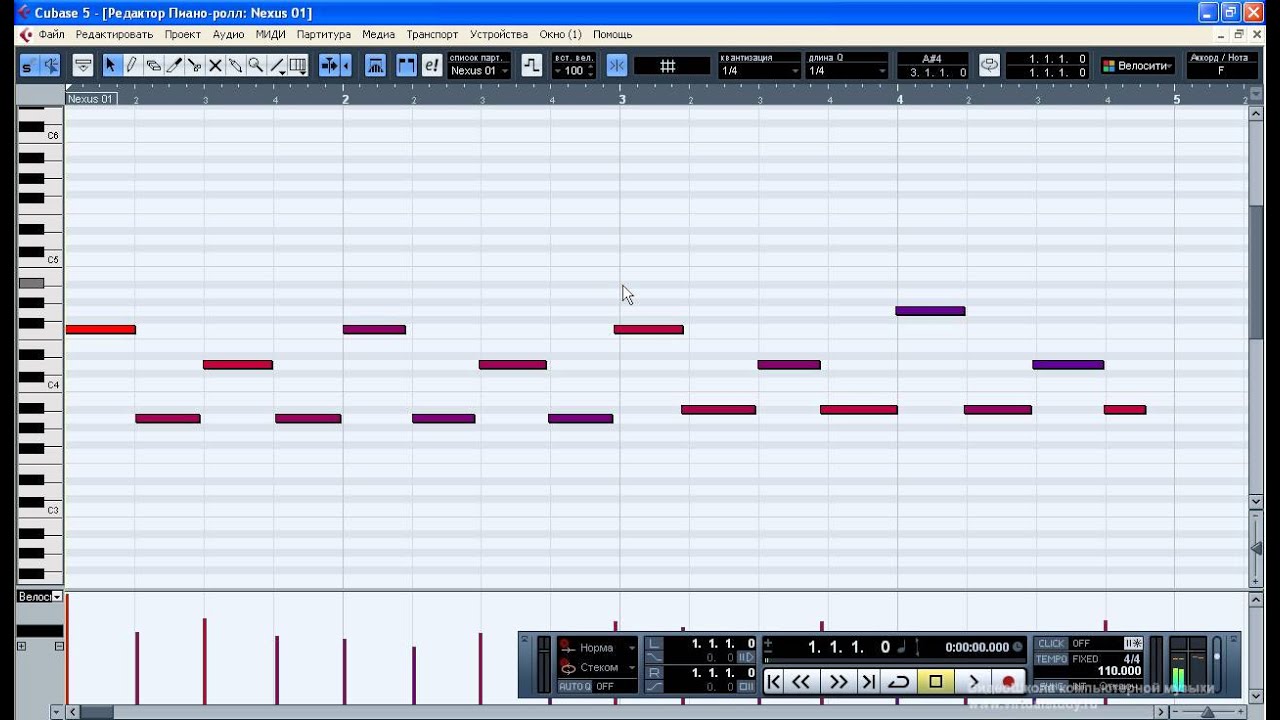The width and height of the screenshot is (1280, 720).
Task: Click the Fast Forward transport button
Action: [839, 682]
